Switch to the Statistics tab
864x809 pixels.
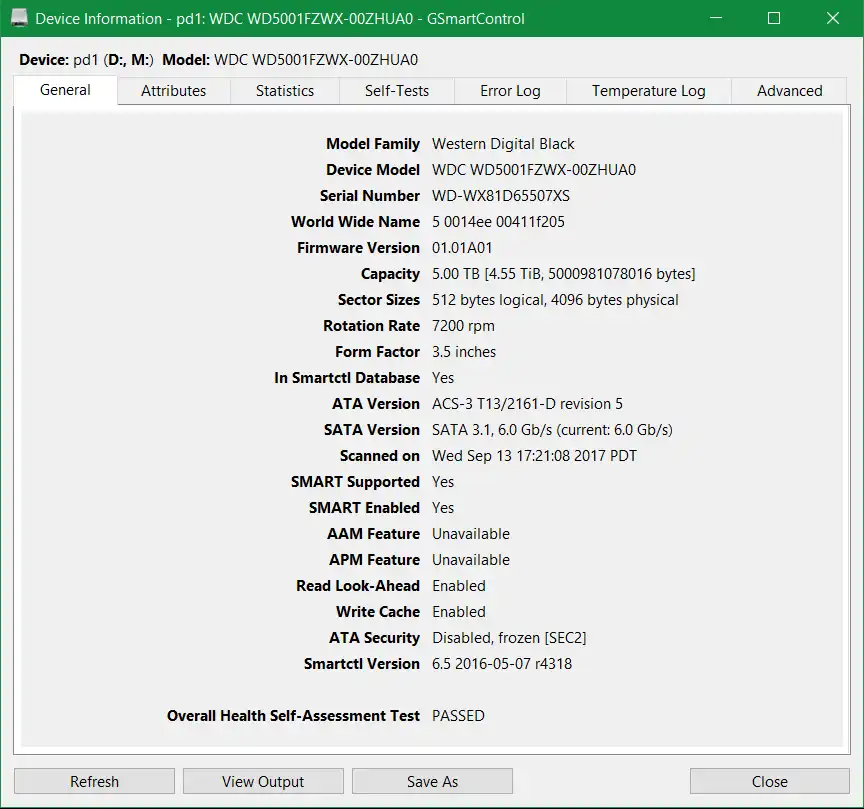coord(284,90)
